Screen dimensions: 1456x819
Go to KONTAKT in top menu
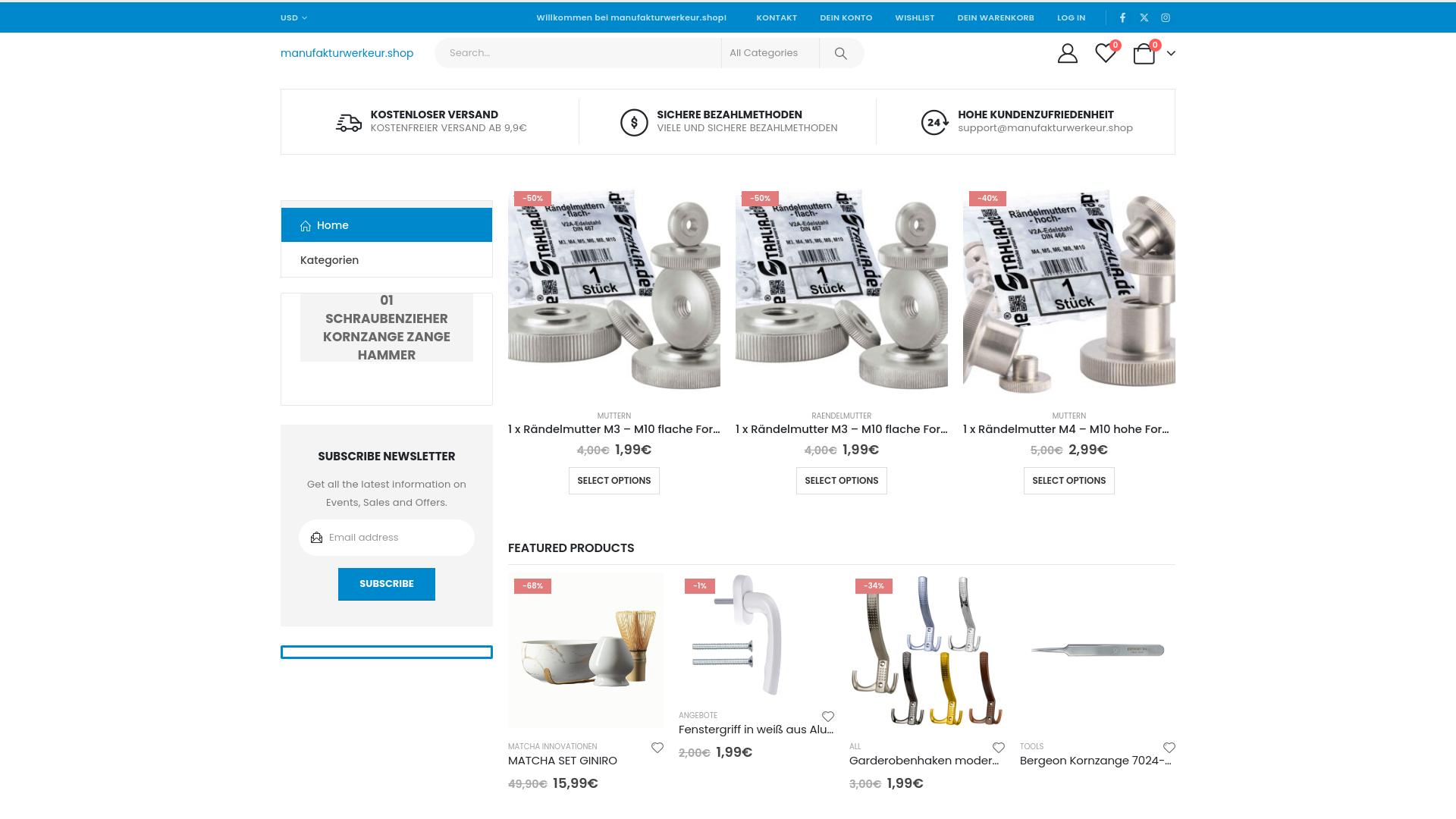coord(776,17)
